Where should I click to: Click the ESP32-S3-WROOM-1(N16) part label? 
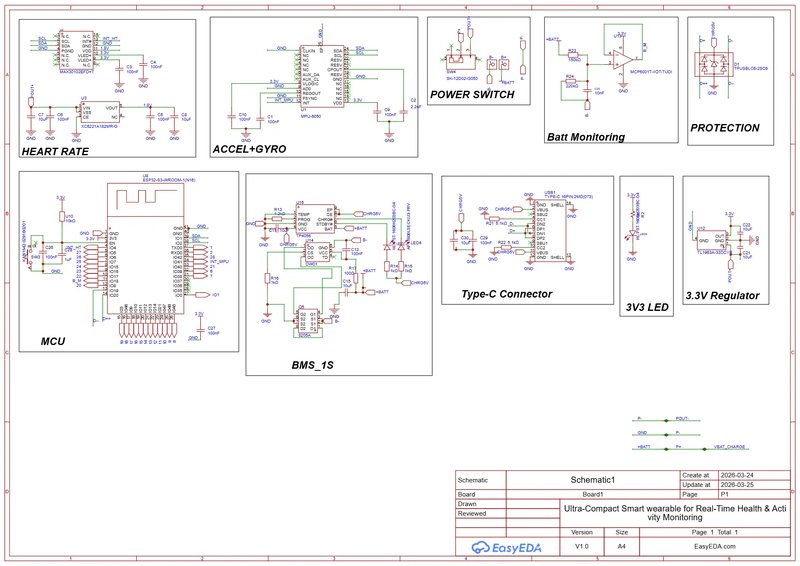tap(168, 180)
